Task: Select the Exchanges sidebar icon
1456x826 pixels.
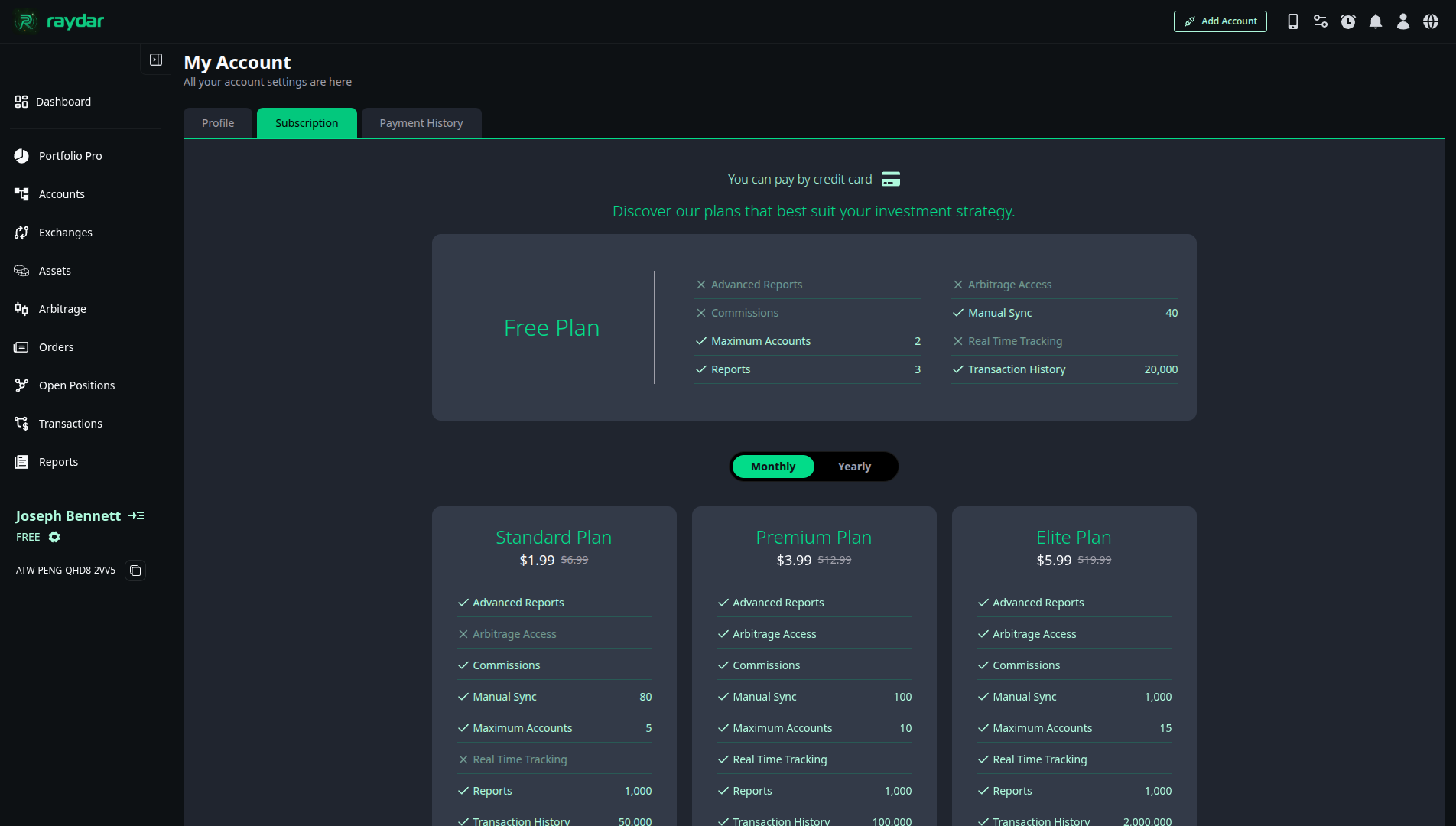Action: (21, 233)
